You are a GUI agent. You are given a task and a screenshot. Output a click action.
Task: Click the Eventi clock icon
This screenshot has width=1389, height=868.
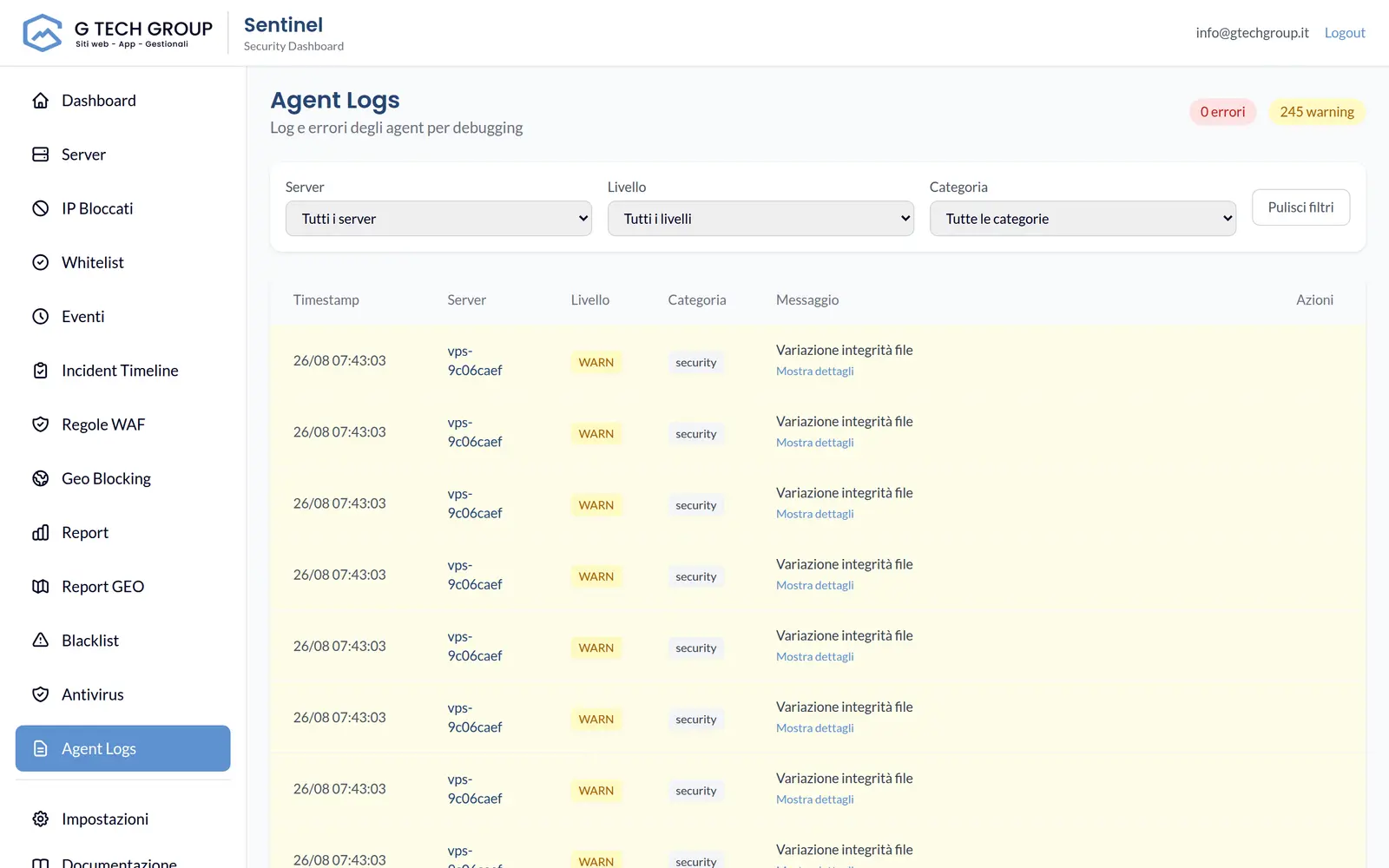pyautogui.click(x=41, y=317)
